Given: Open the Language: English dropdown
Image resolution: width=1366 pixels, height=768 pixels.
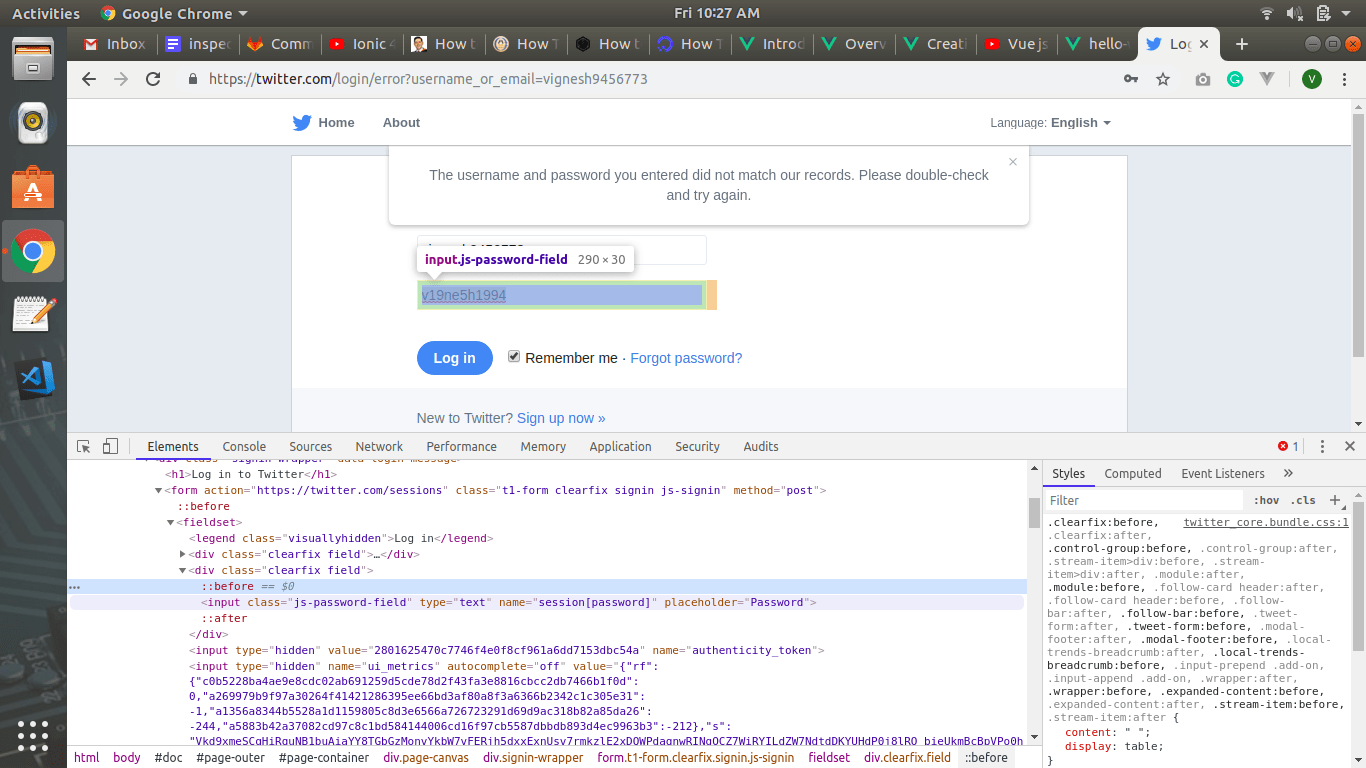Looking at the screenshot, I should pyautogui.click(x=1050, y=123).
